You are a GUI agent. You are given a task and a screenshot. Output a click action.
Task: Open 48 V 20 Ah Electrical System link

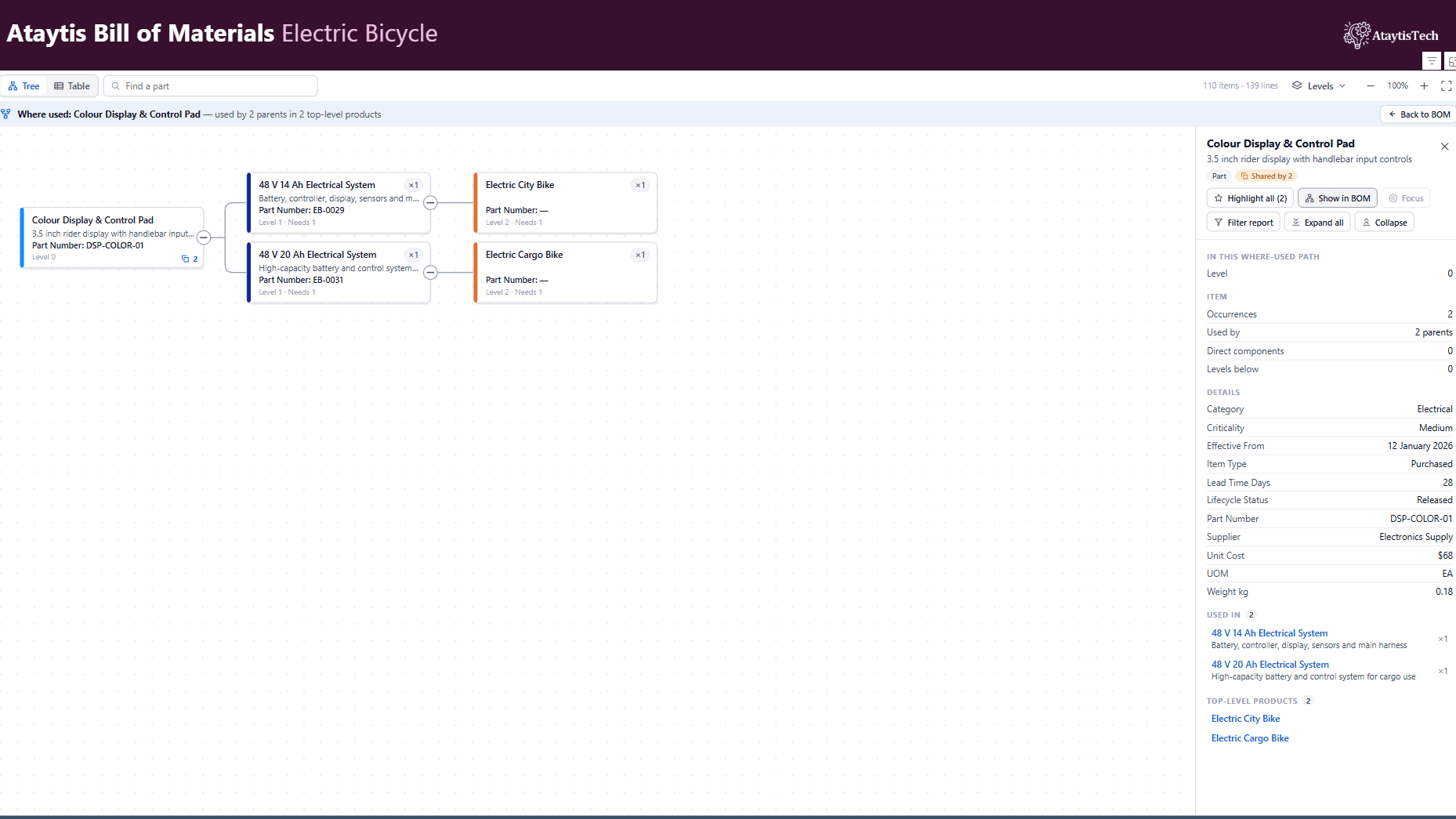[x=1270, y=665]
